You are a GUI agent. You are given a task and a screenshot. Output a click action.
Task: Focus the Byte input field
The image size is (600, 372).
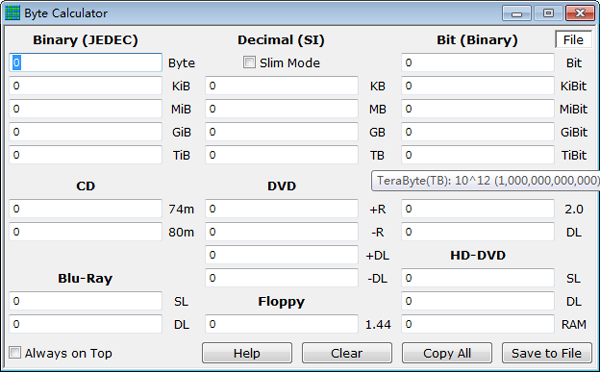pyautogui.click(x=86, y=63)
